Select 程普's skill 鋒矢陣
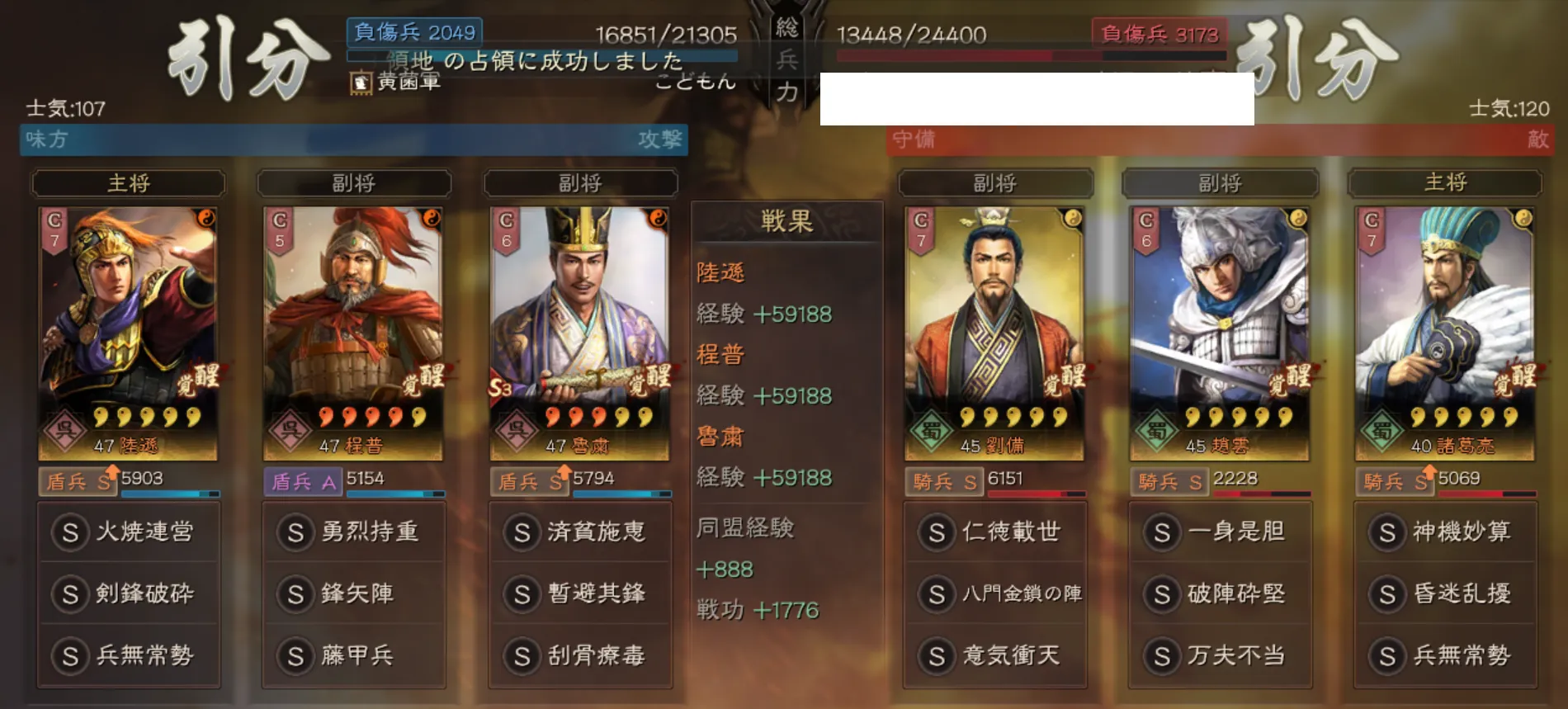 click(354, 593)
